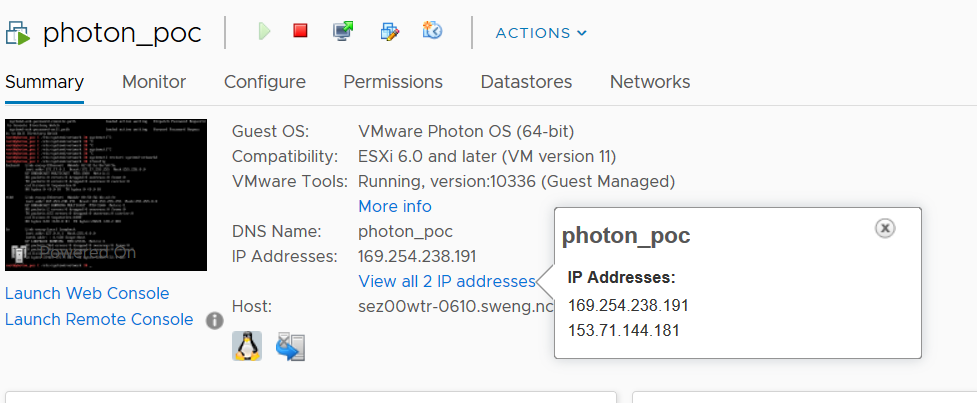Select the Summary tab
Screen dimensions: 977x403
click(x=44, y=82)
